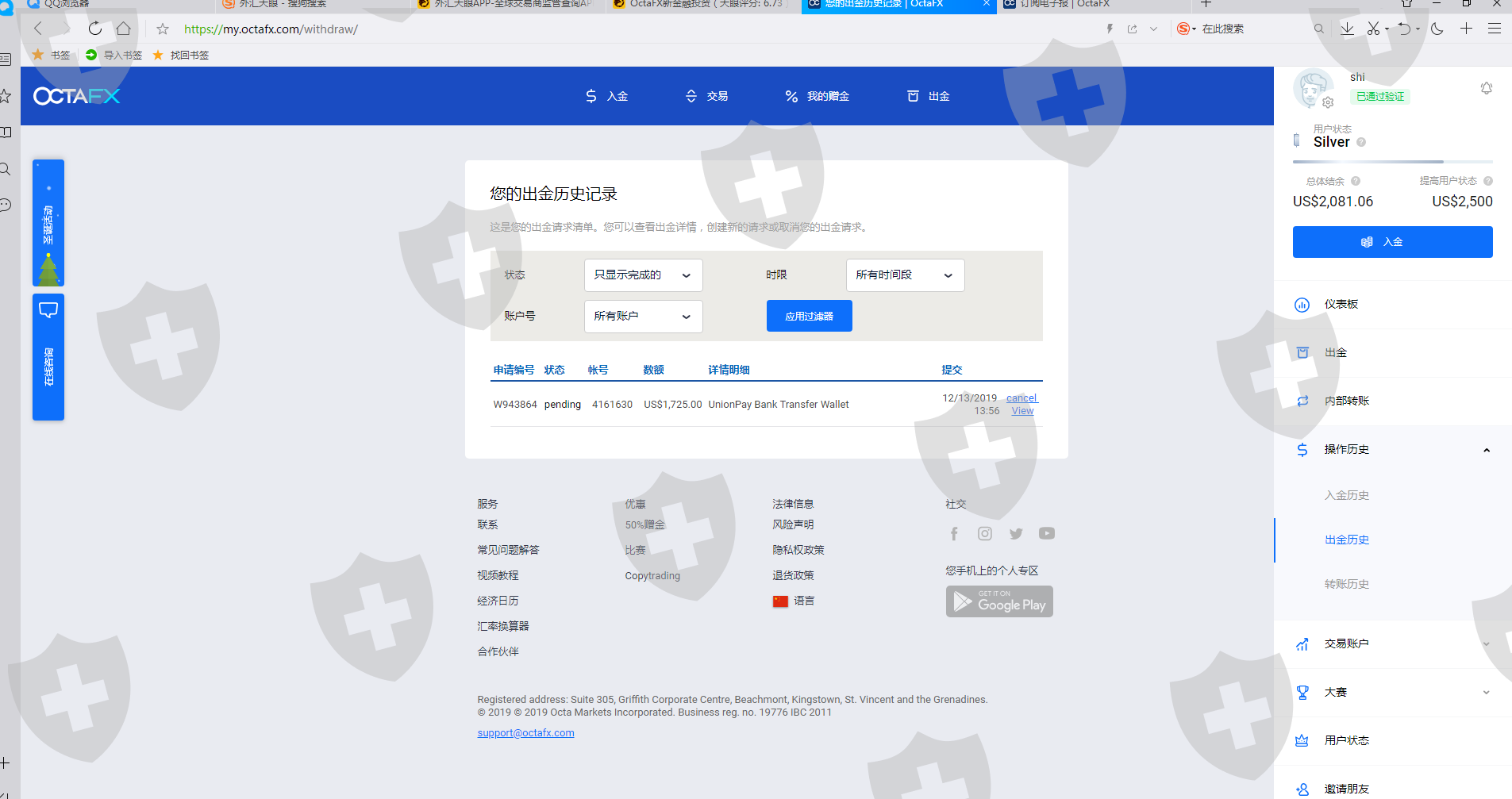Open the scissors screenshot tool

pyautogui.click(x=1373, y=29)
